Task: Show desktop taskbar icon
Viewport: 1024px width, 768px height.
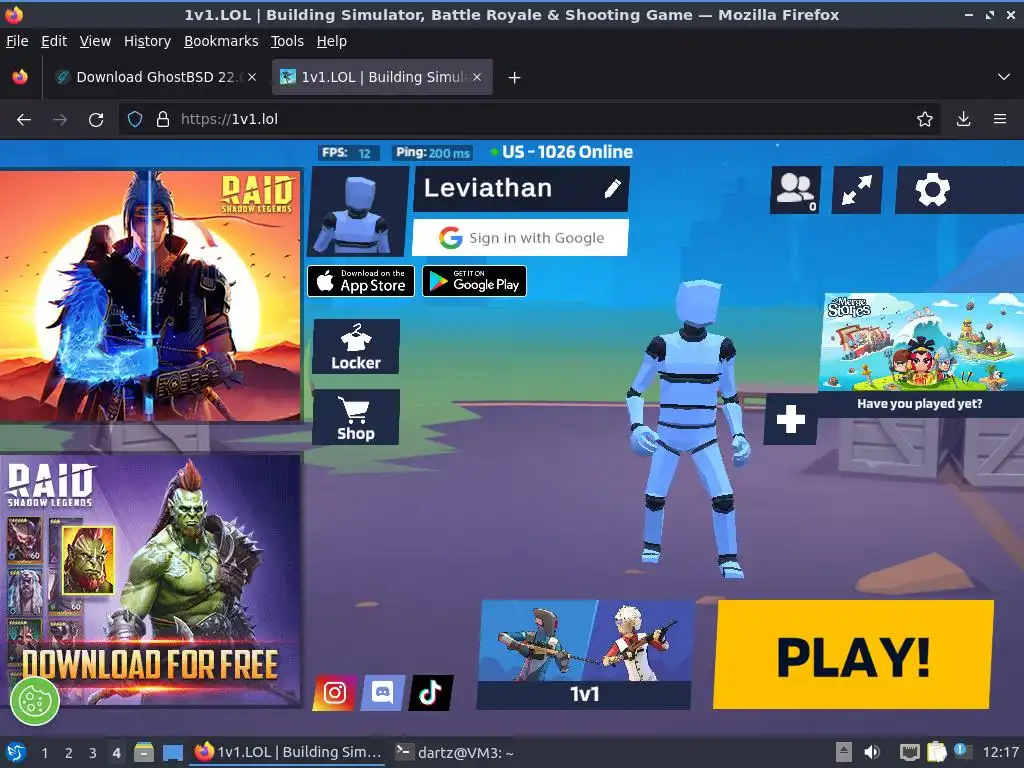Action: point(172,753)
